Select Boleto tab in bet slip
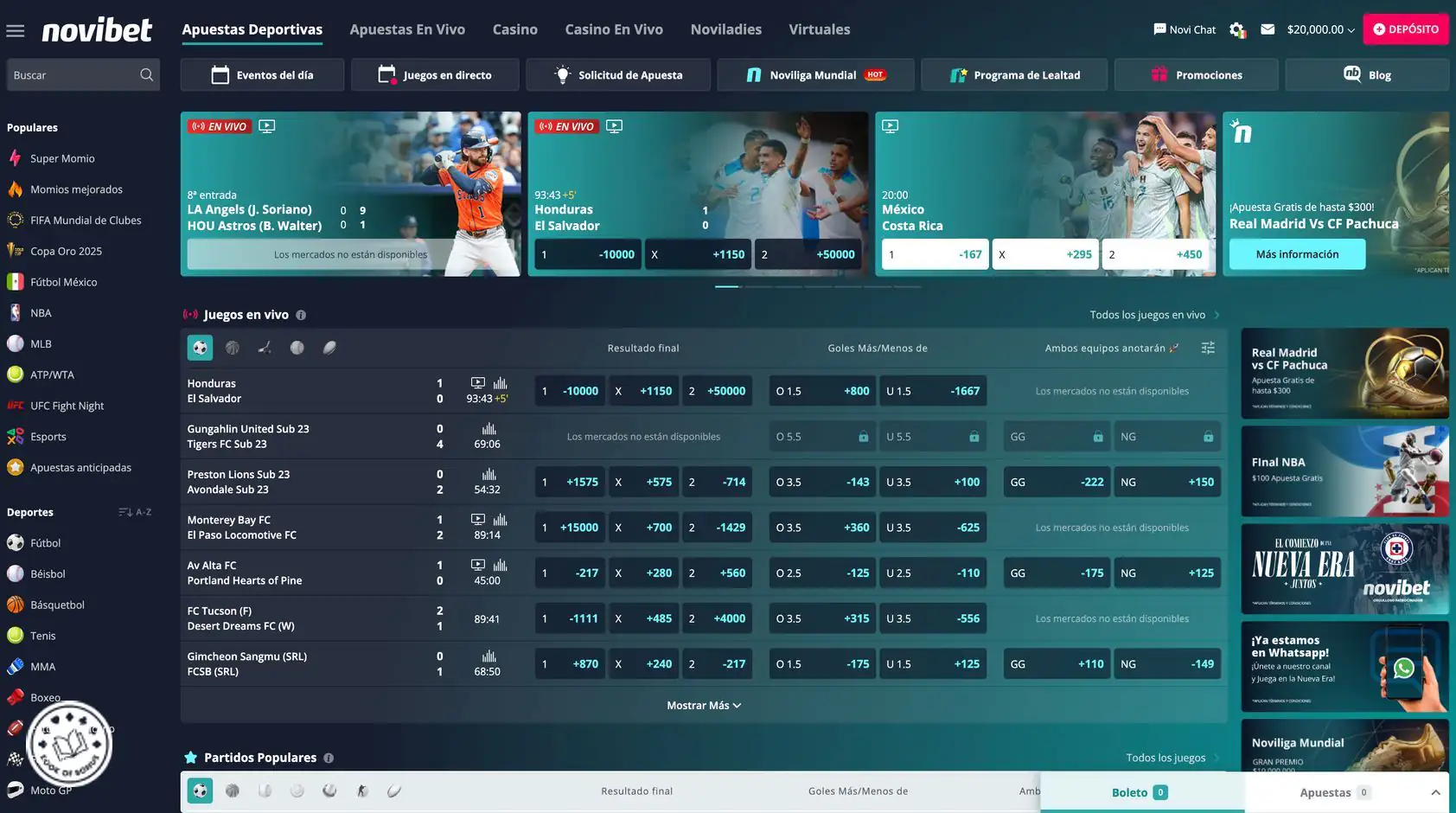The image size is (1456, 813). tap(1142, 792)
